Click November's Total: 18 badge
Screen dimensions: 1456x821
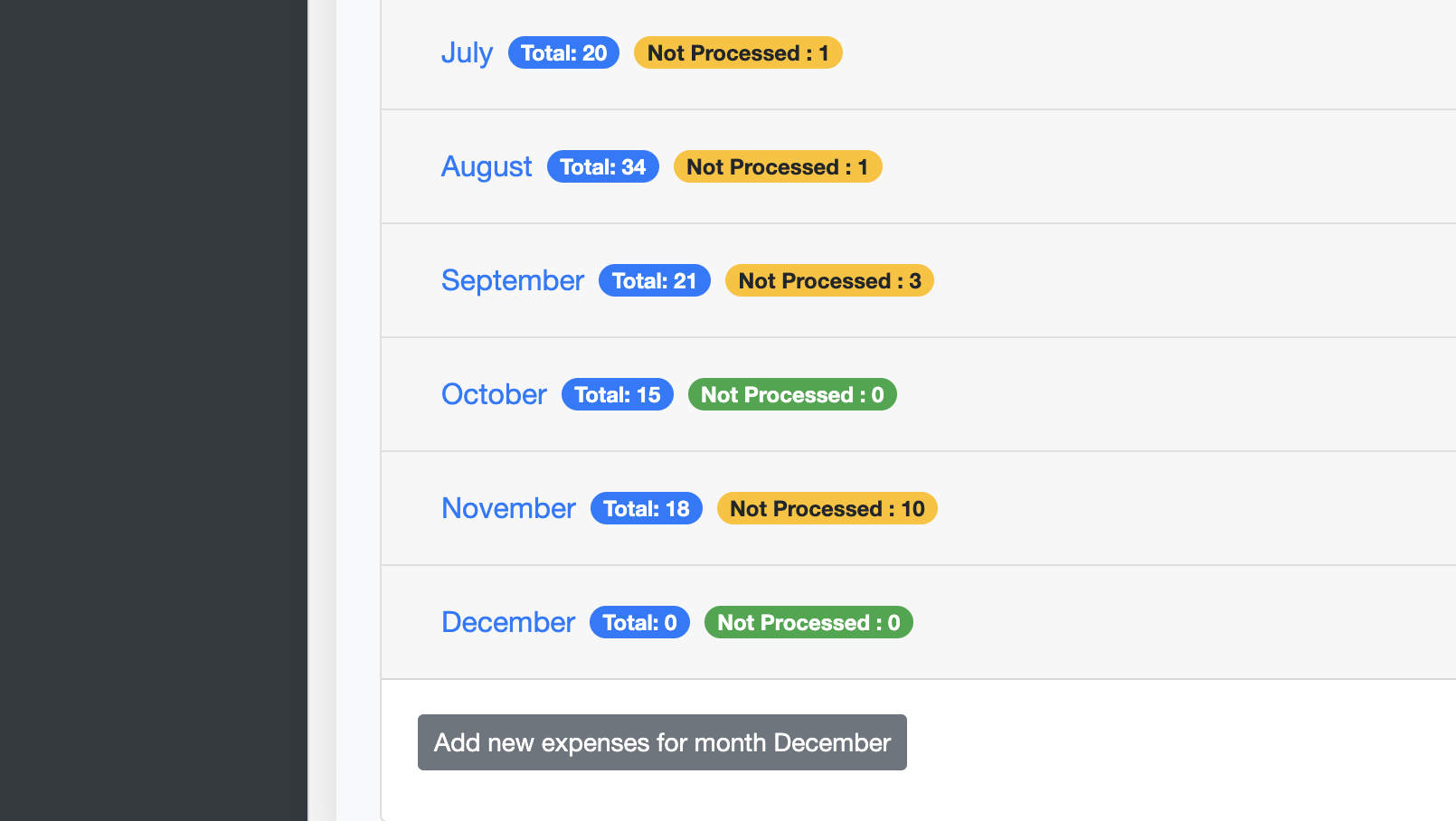646,509
